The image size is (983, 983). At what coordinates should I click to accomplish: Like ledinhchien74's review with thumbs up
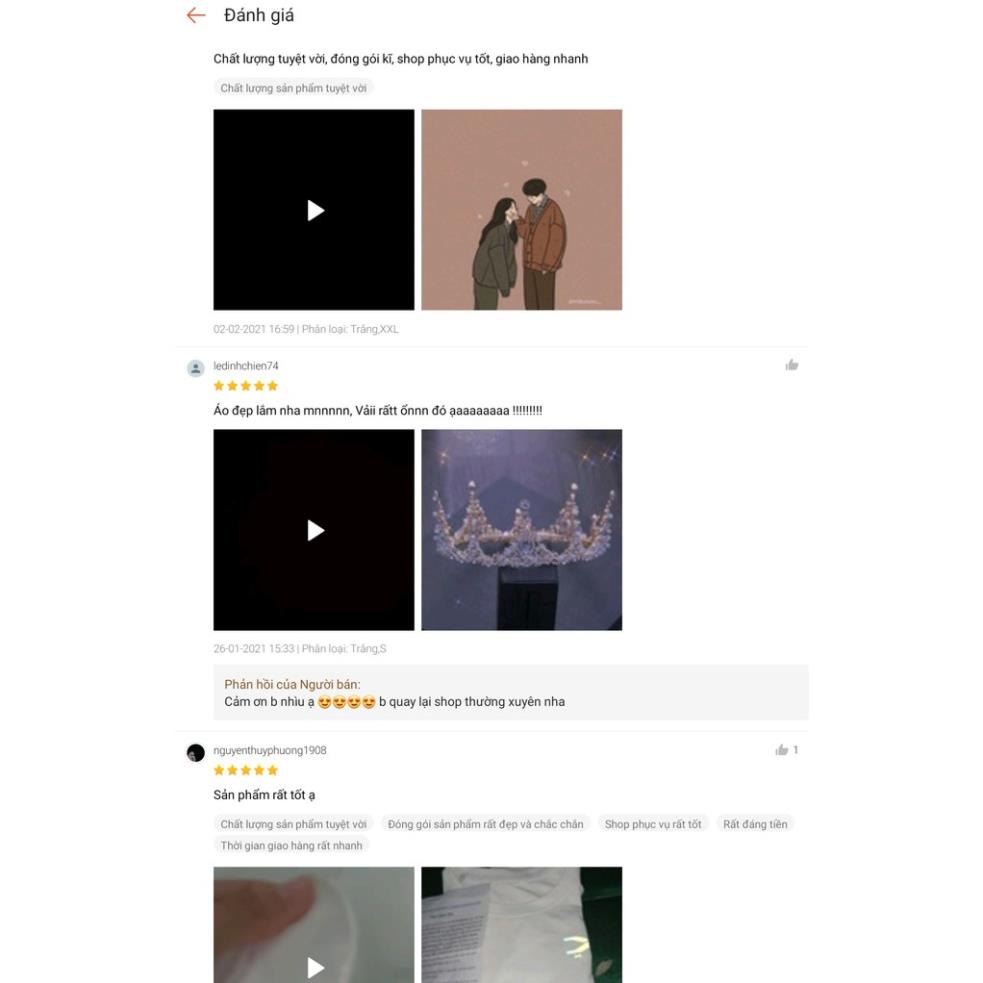[792, 365]
